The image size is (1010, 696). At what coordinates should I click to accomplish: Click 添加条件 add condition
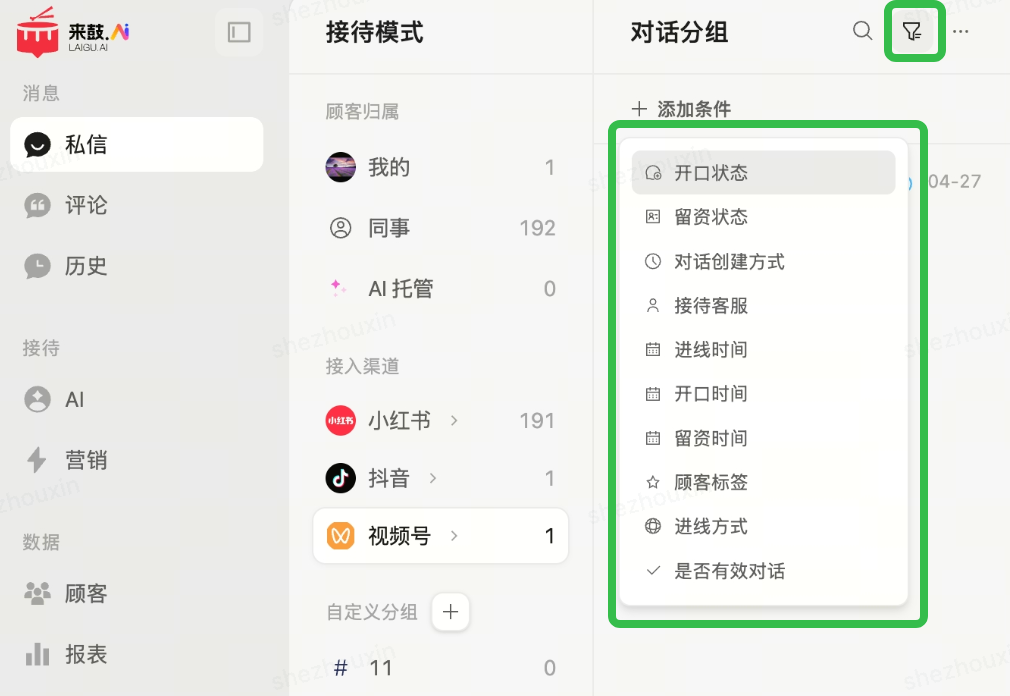[x=682, y=110]
